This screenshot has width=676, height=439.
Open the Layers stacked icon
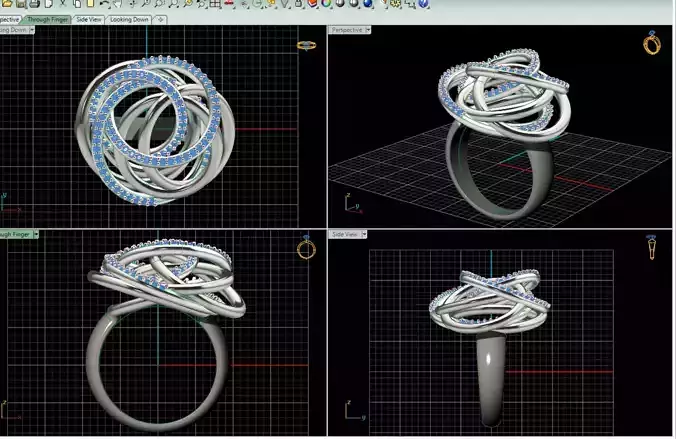tap(312, 4)
